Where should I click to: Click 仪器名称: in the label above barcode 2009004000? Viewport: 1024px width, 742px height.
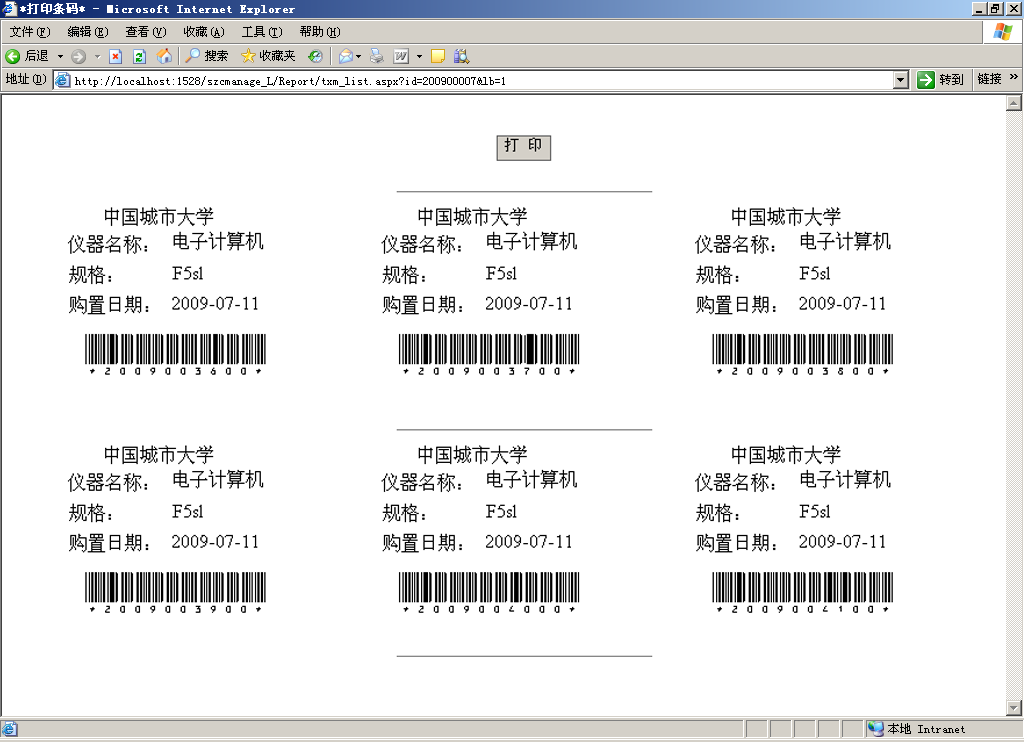tap(423, 482)
